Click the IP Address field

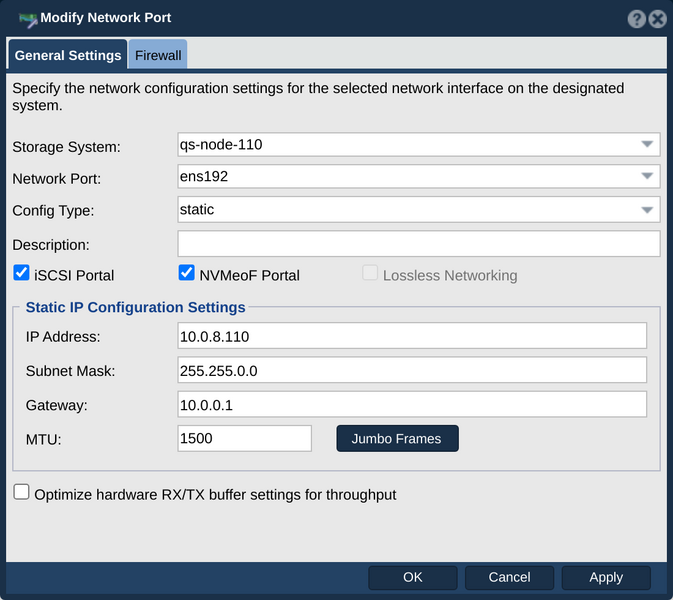[412, 336]
